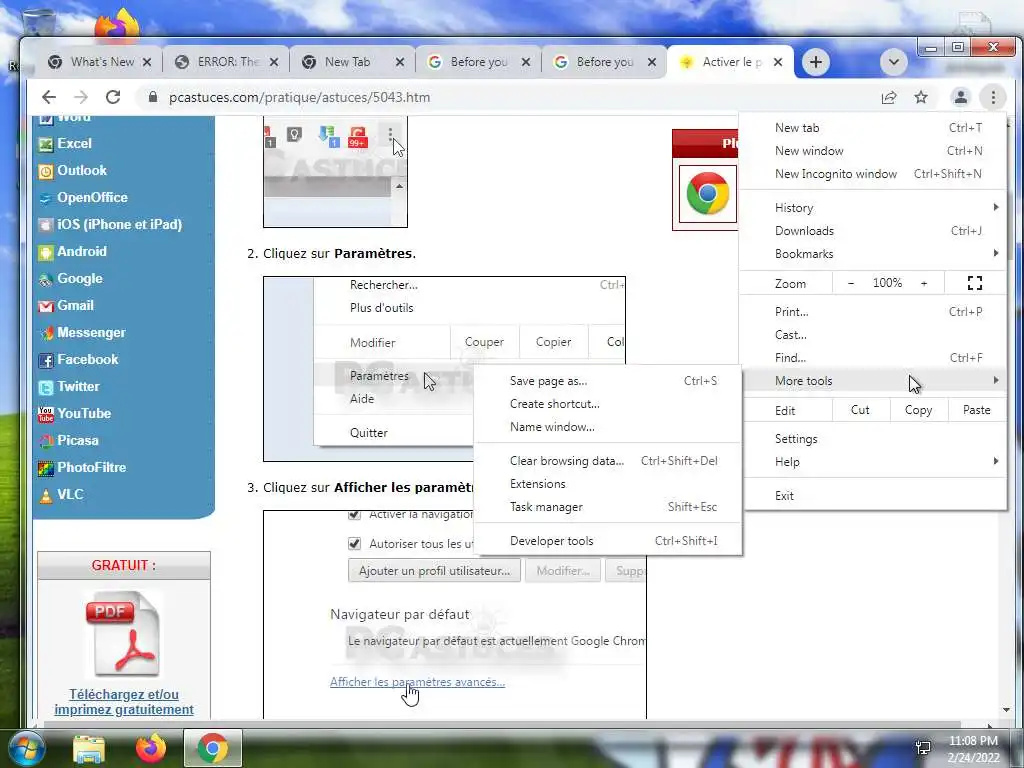Screen dimensions: 1024x768
Task: Open the Outlook sidebar link
Action: click(x=82, y=170)
